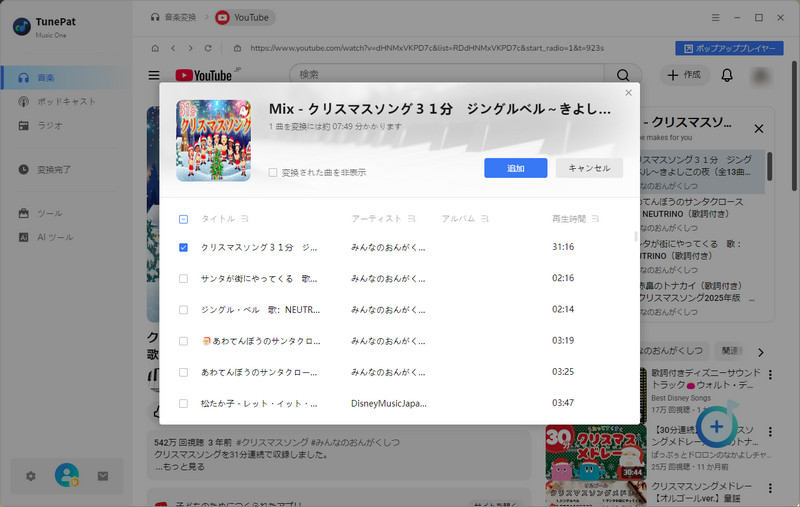Click the YouTube 作成 create button

coord(684,75)
